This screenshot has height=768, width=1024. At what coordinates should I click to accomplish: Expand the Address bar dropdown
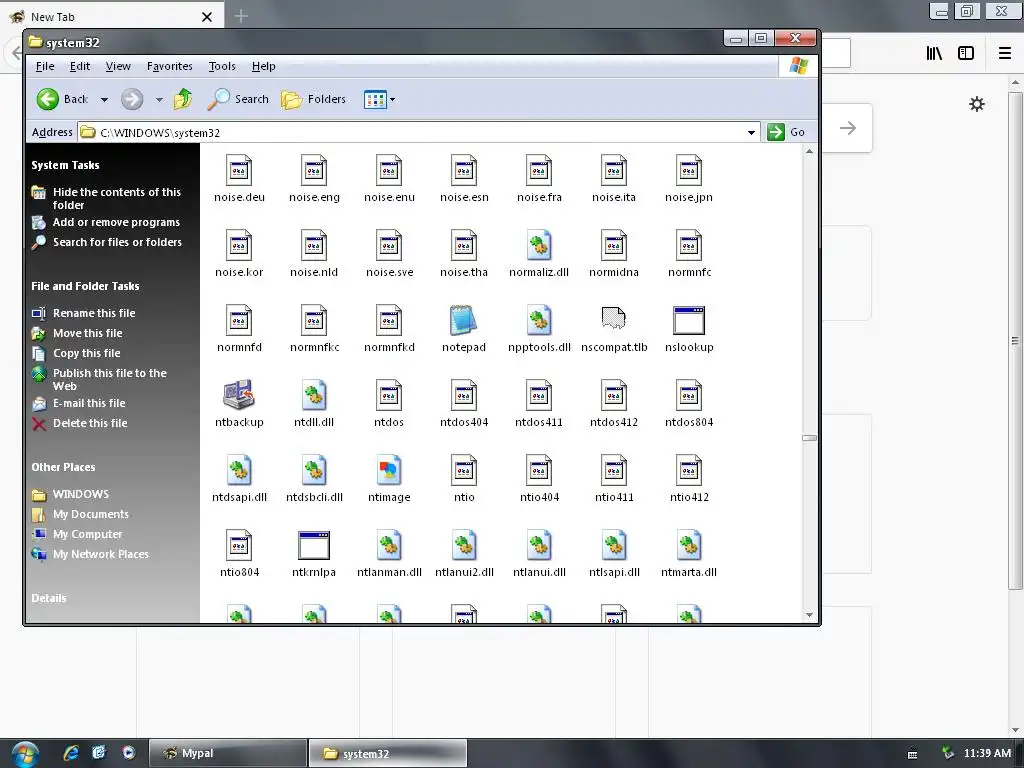[x=751, y=133]
